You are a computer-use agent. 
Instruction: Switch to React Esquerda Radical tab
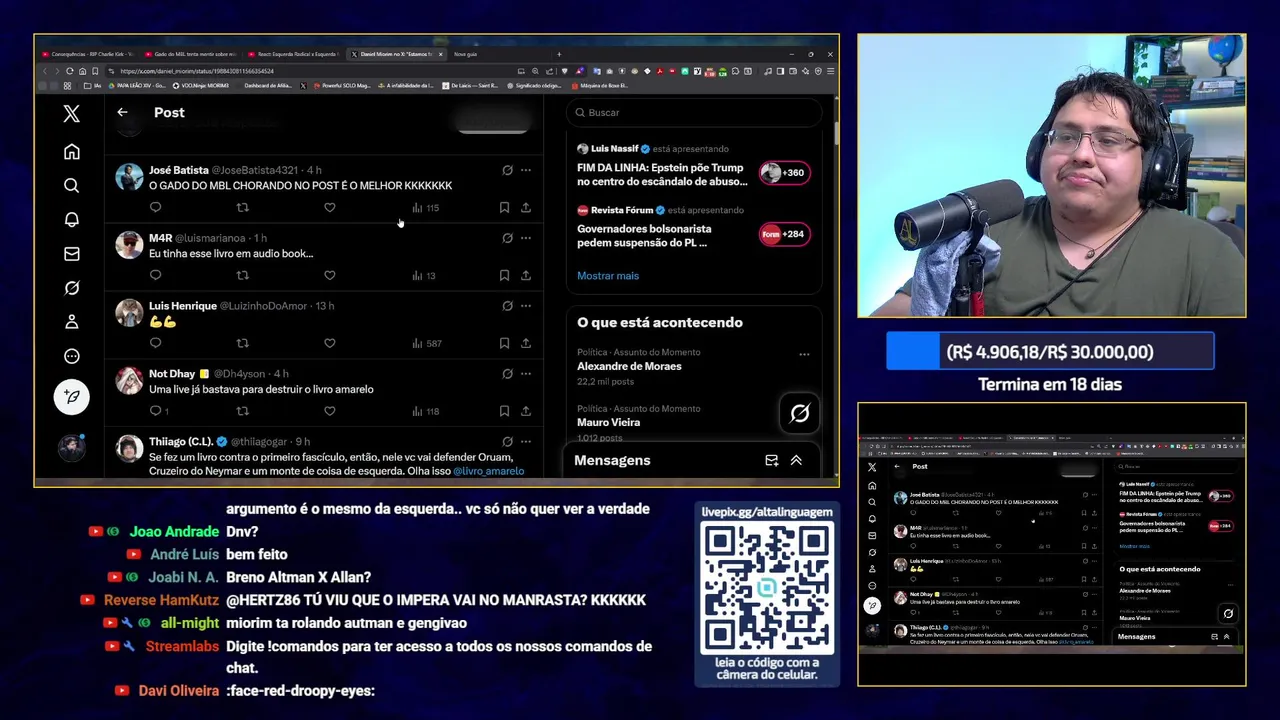(294, 54)
